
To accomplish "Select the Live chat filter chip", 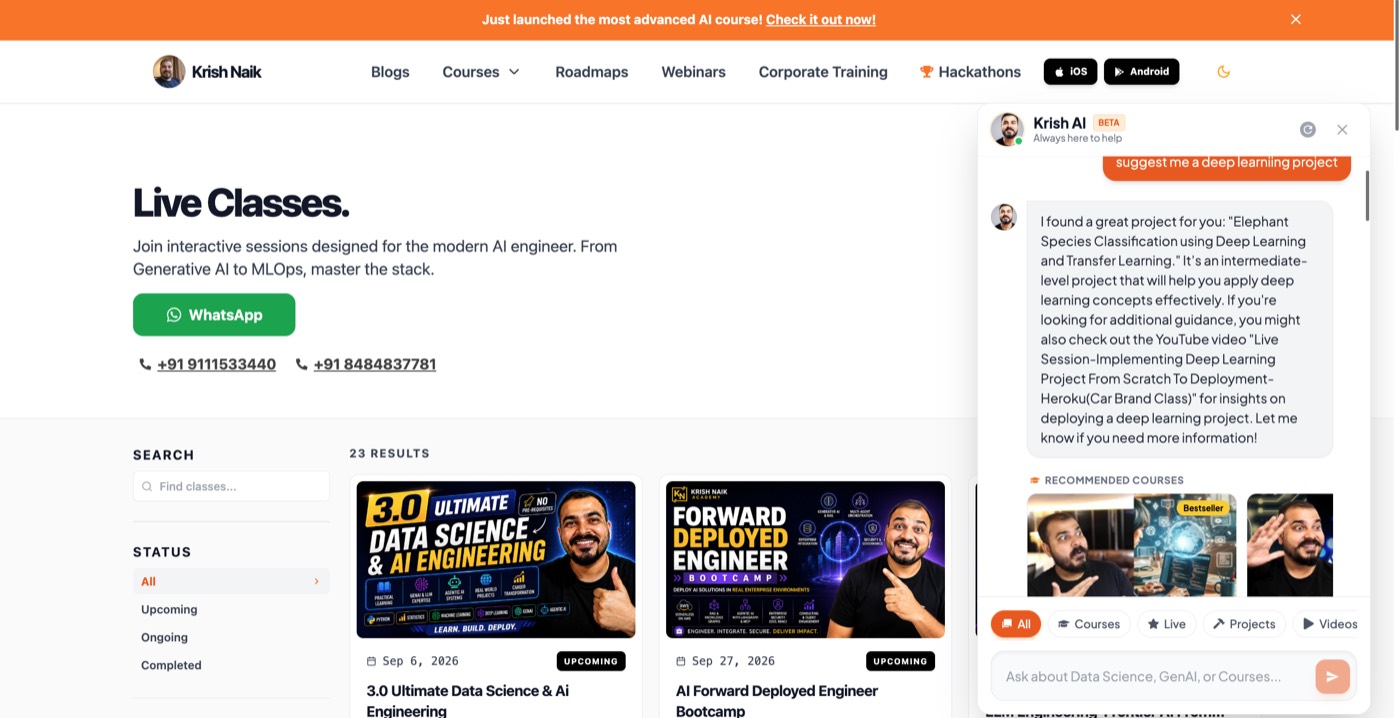I will 1166,624.
